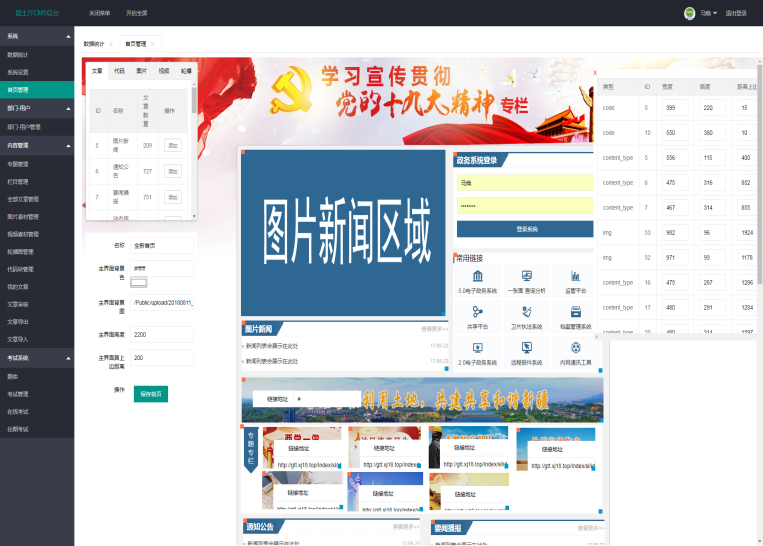
Task: Open the 共享平台 share icon
Action: click(478, 311)
